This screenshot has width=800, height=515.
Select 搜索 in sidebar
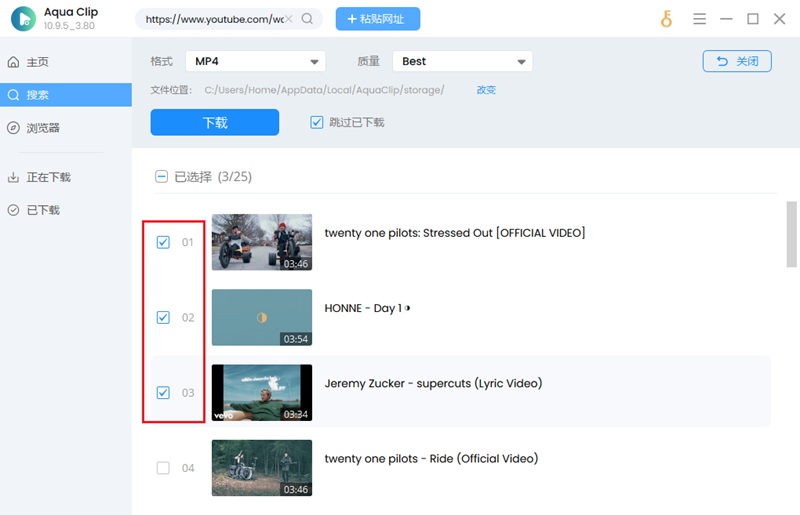point(66,95)
